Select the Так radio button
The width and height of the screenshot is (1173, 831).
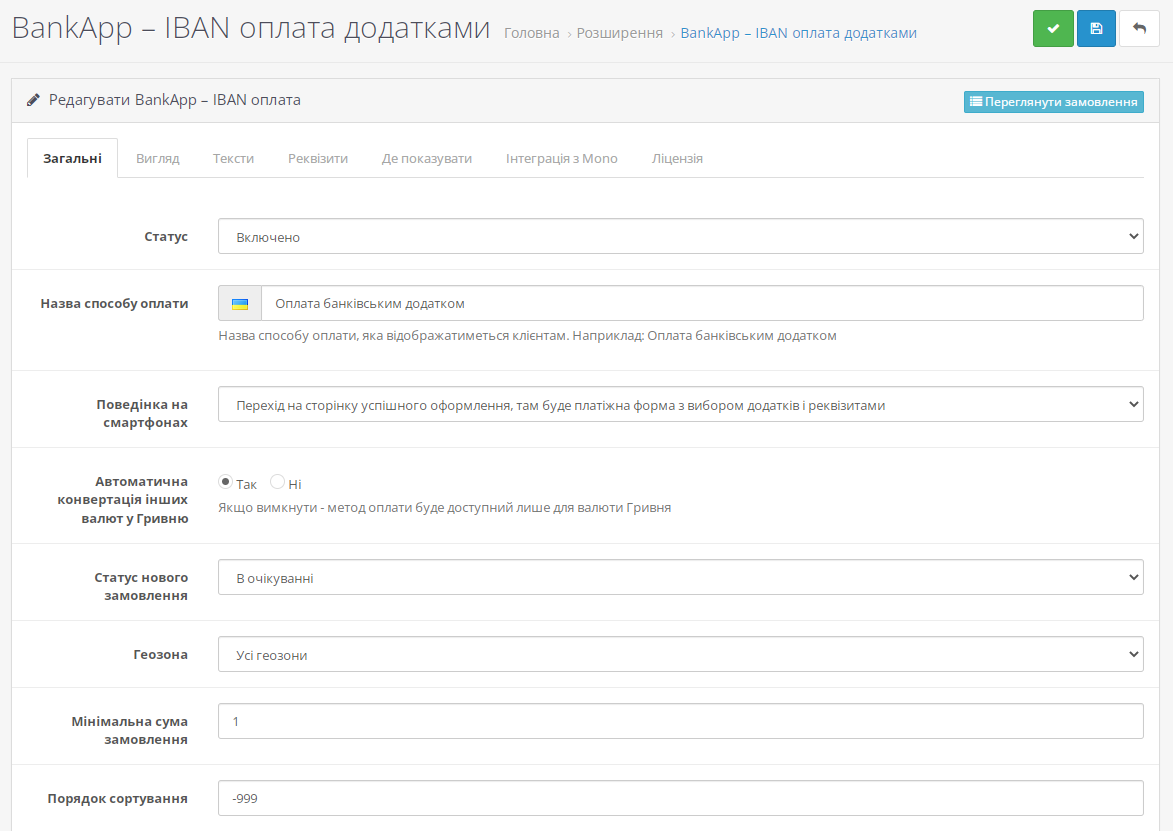click(x=226, y=482)
